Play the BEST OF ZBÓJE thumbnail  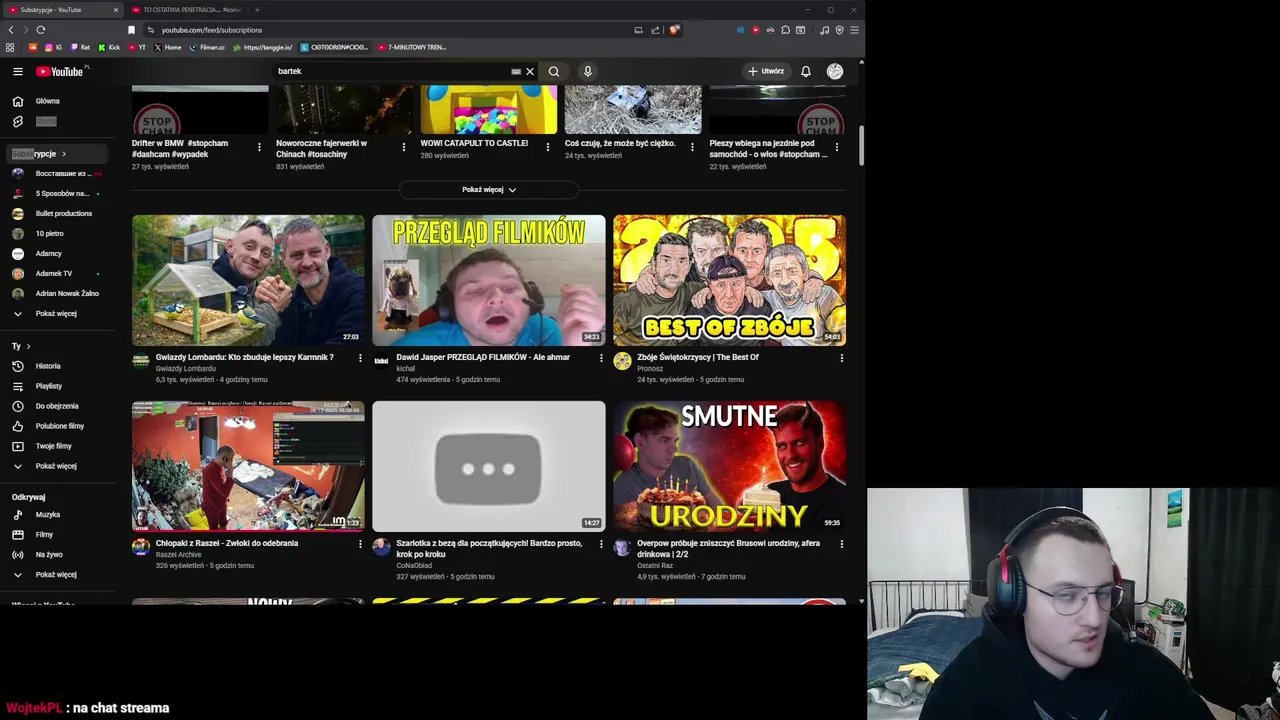pyautogui.click(x=729, y=280)
